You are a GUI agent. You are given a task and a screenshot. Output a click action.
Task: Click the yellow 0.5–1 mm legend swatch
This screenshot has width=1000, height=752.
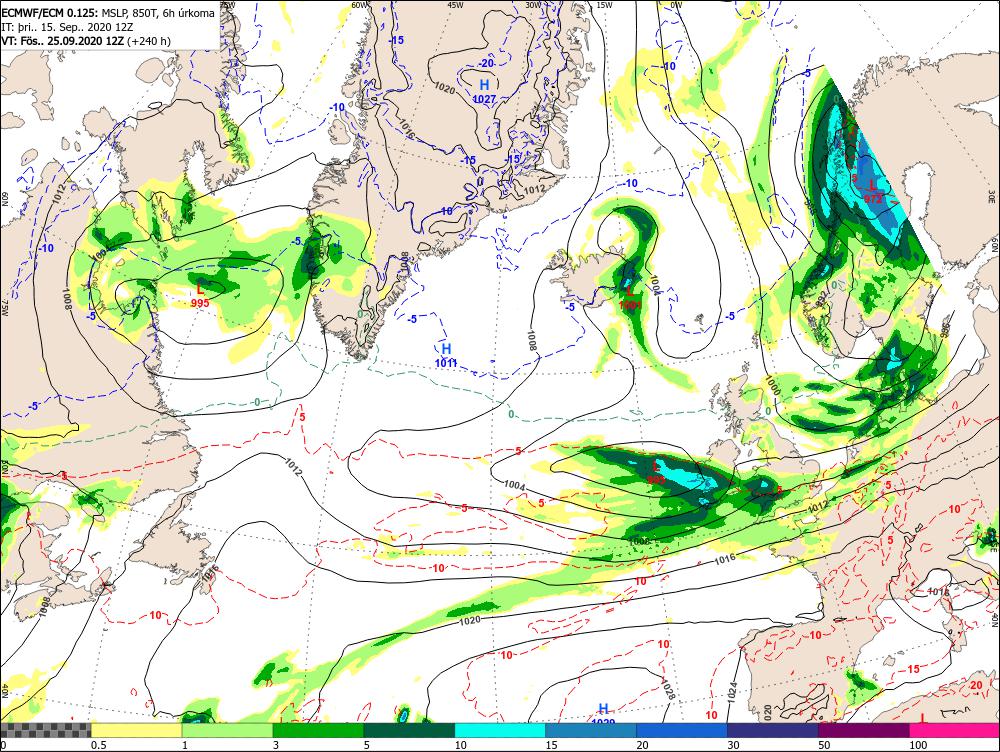tap(136, 730)
